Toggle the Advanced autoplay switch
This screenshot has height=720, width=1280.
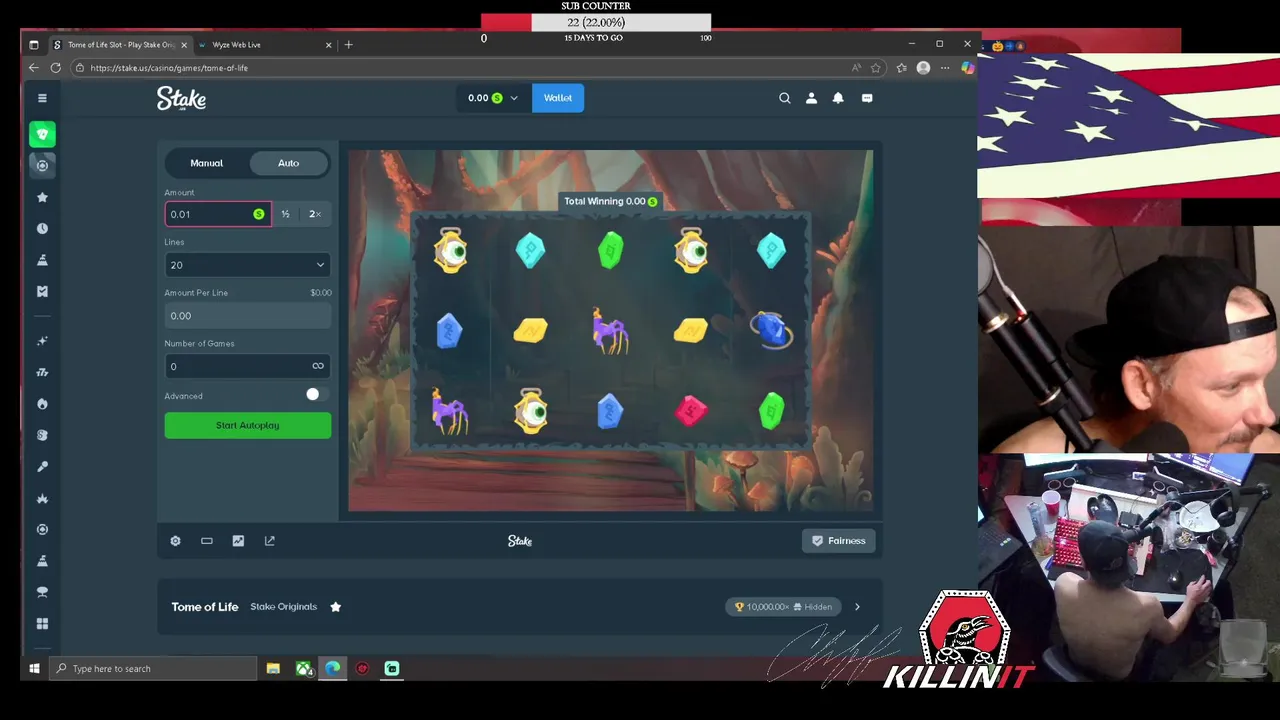(x=317, y=395)
